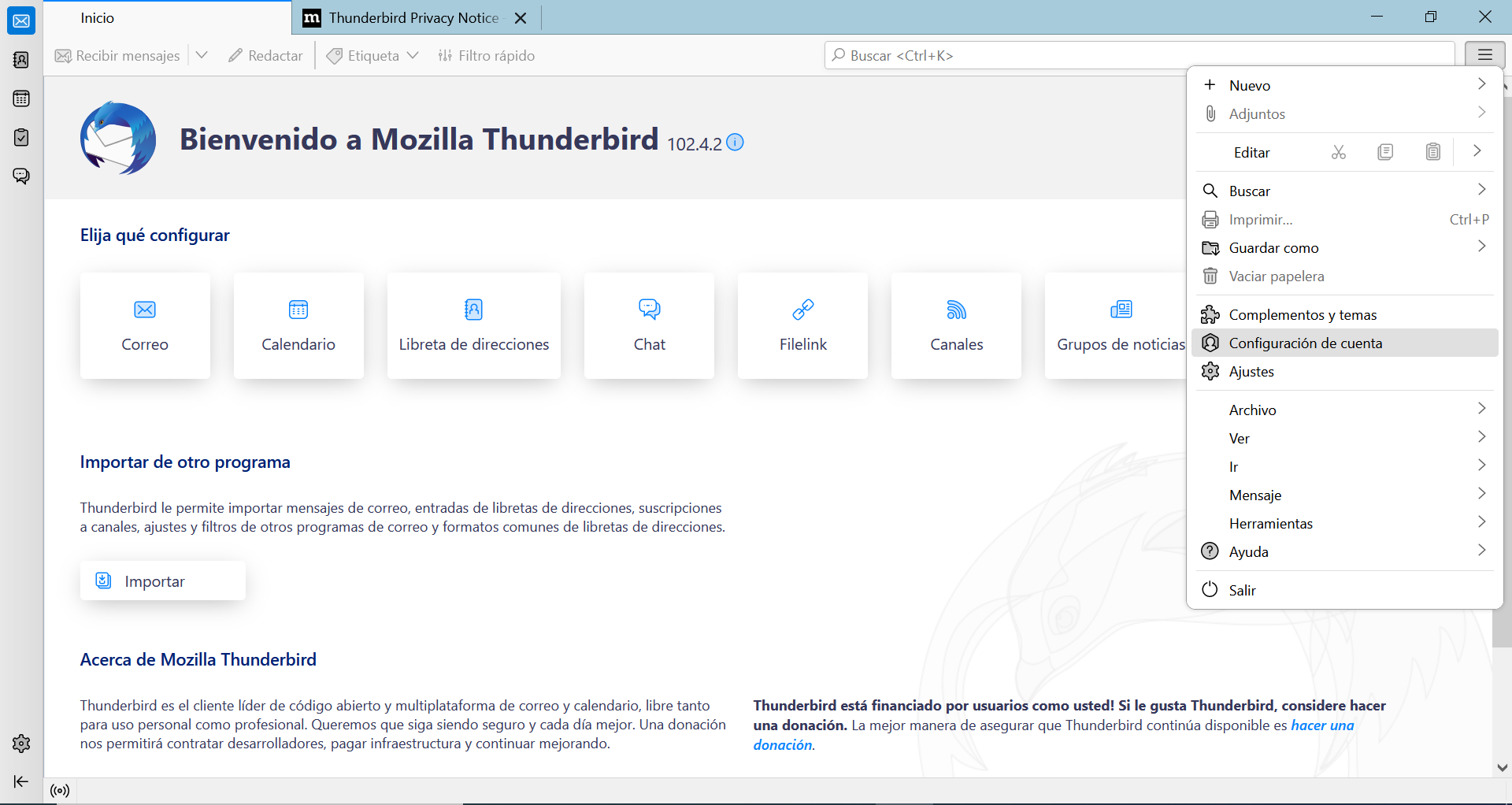Collapse the spaces toolbar arrow
The height and width of the screenshot is (805, 1512).
21,781
